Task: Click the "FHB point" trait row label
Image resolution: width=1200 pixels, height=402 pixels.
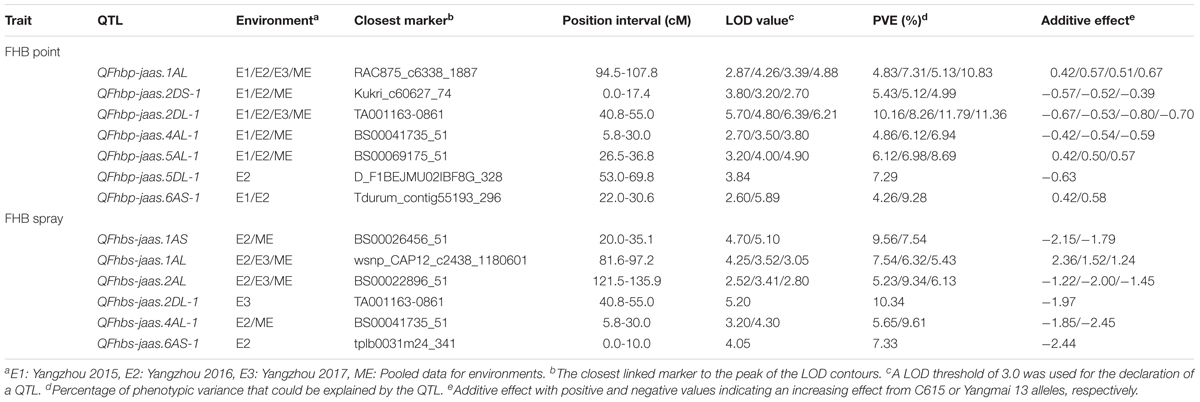Action: pyautogui.click(x=31, y=52)
